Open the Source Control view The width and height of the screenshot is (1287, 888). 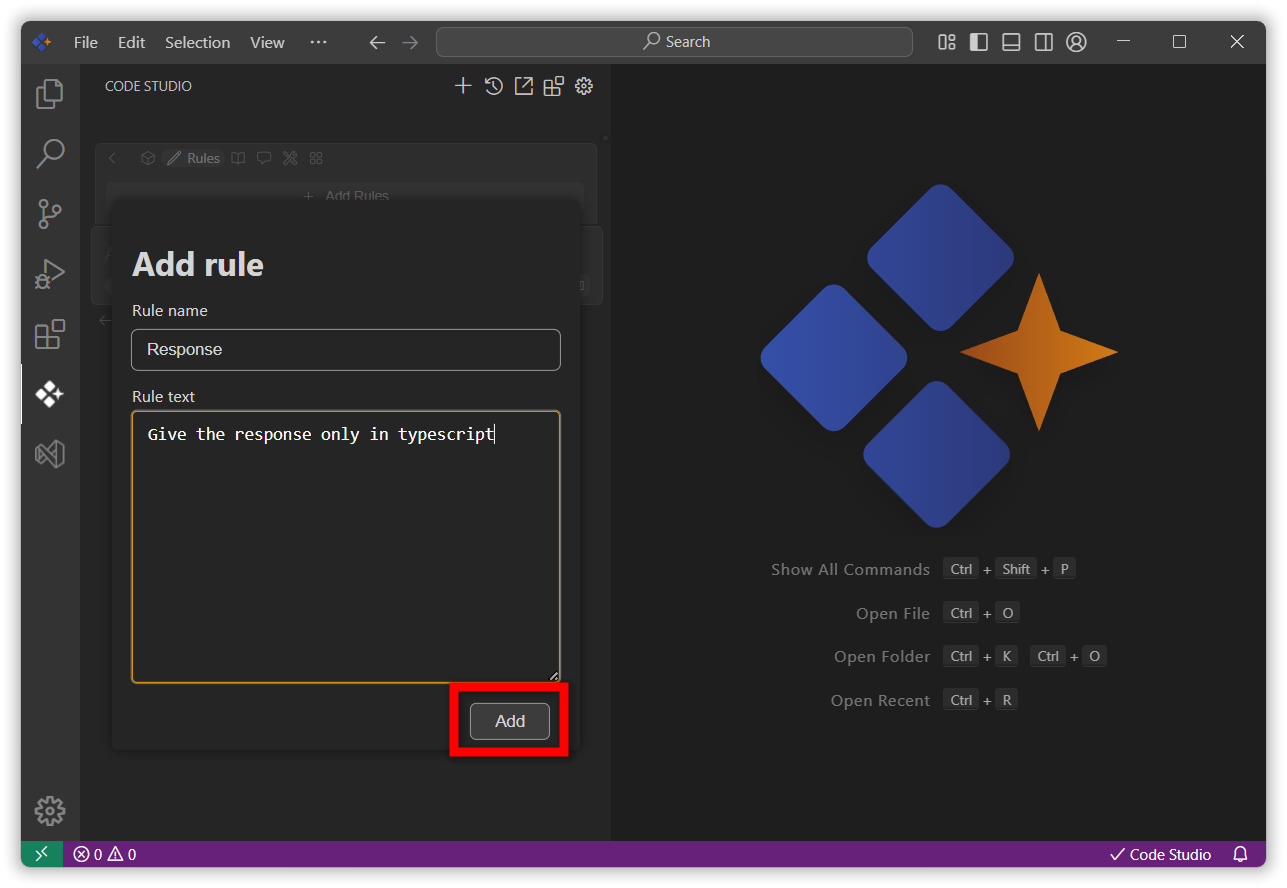pyautogui.click(x=50, y=214)
